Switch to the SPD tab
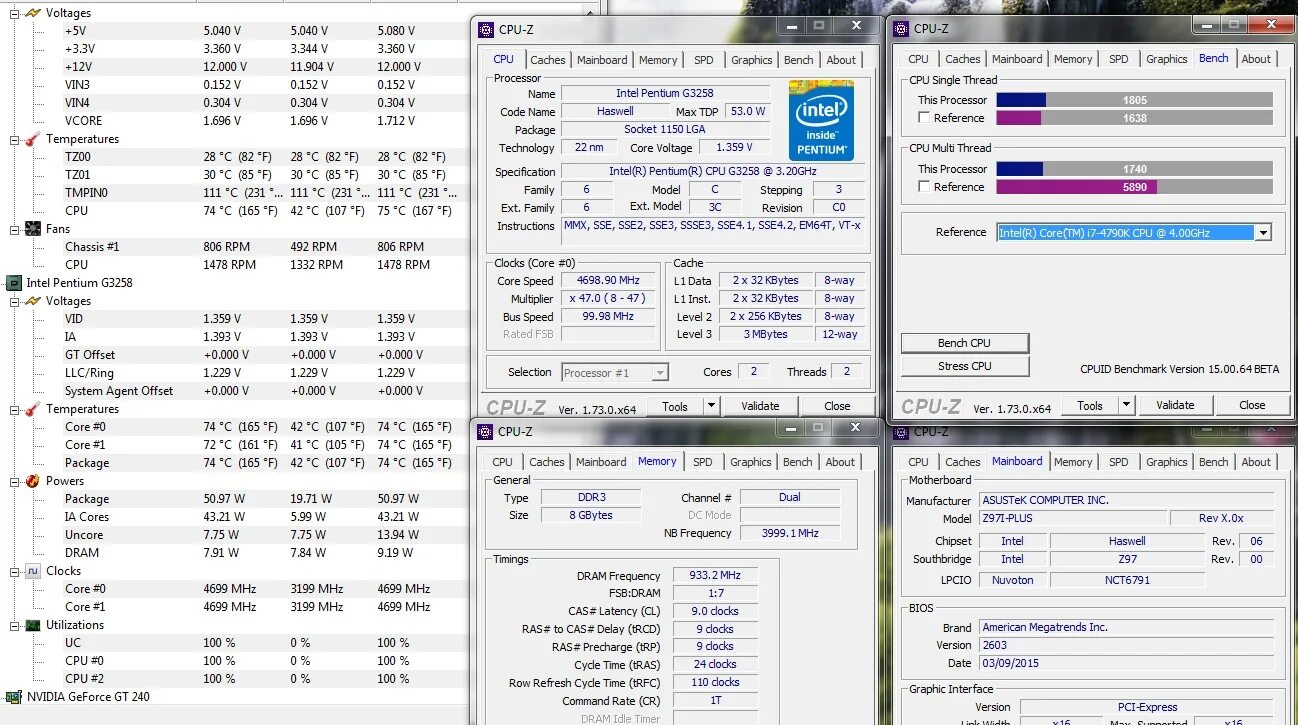Viewport: 1298px width, 725px height. click(x=703, y=60)
